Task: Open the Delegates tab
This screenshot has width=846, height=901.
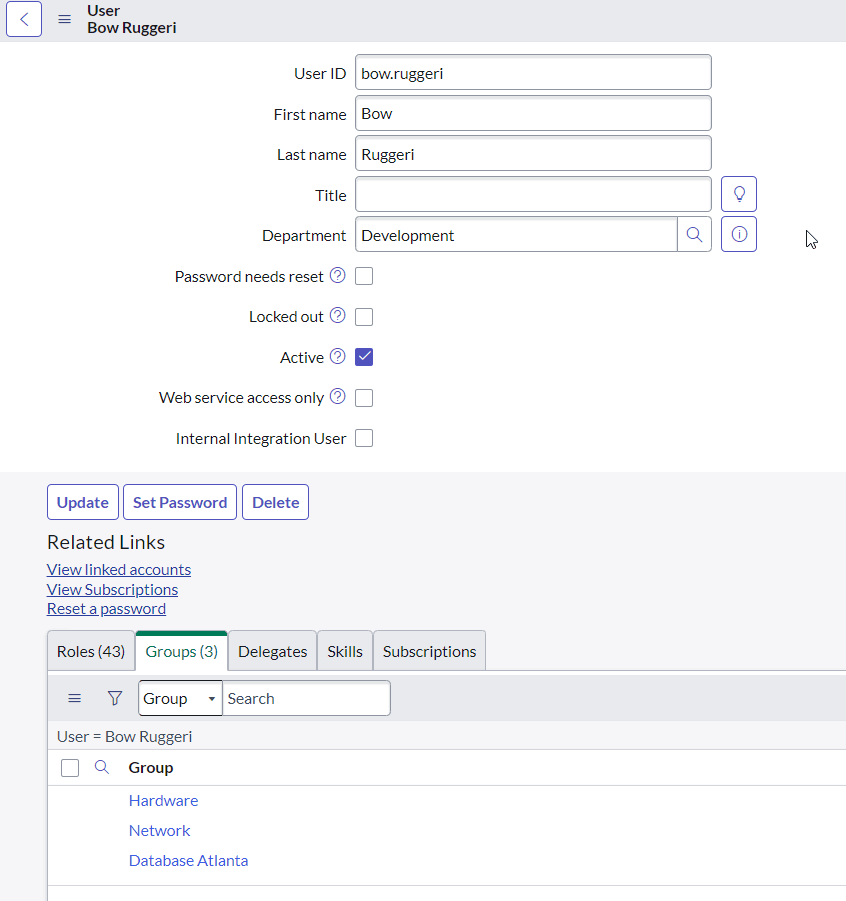Action: (x=272, y=651)
